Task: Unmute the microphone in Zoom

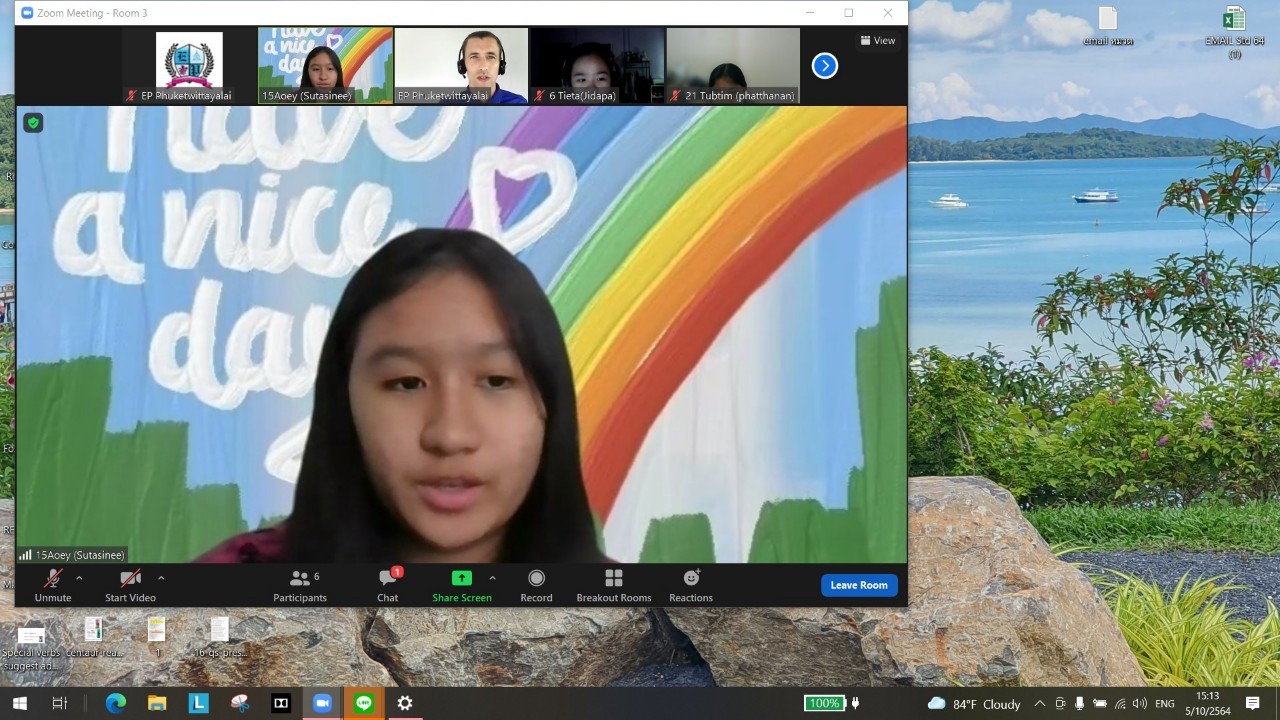Action: click(x=53, y=585)
